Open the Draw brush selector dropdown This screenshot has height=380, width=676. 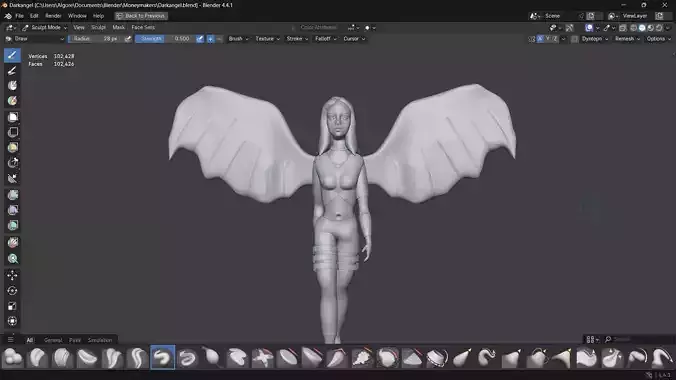tap(34, 39)
